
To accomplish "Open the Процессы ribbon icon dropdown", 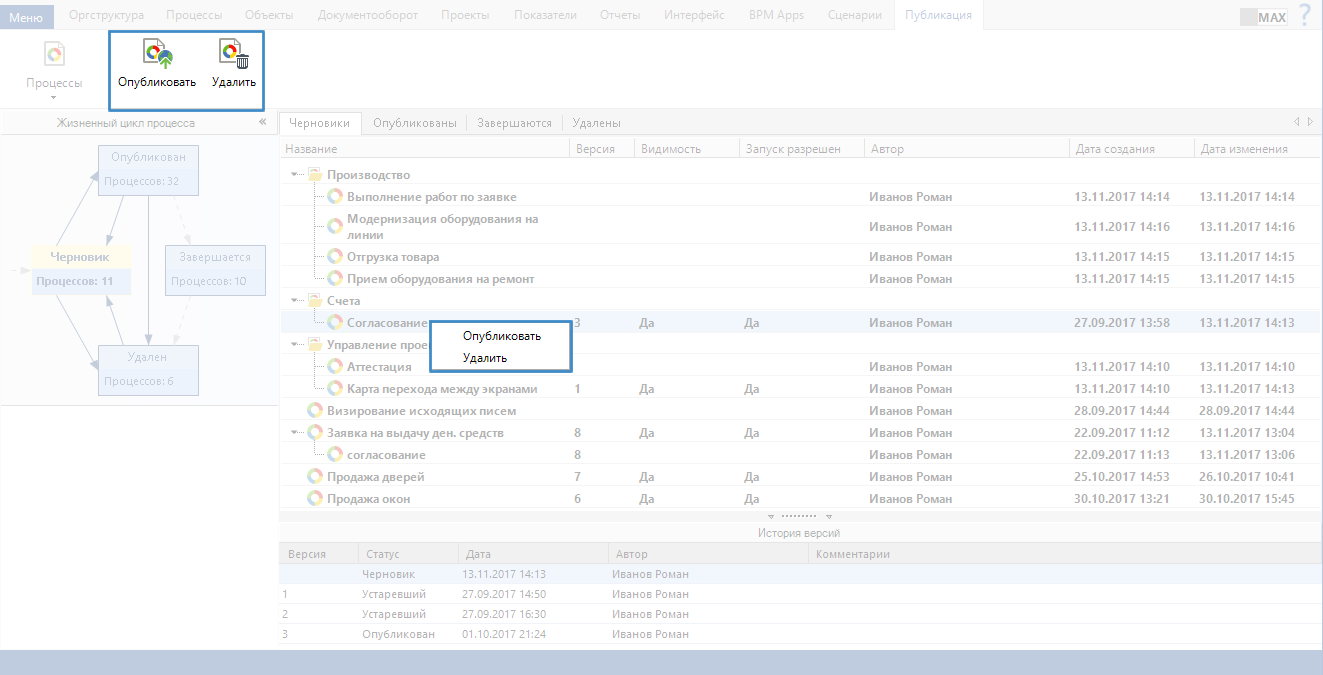I will coord(54,98).
